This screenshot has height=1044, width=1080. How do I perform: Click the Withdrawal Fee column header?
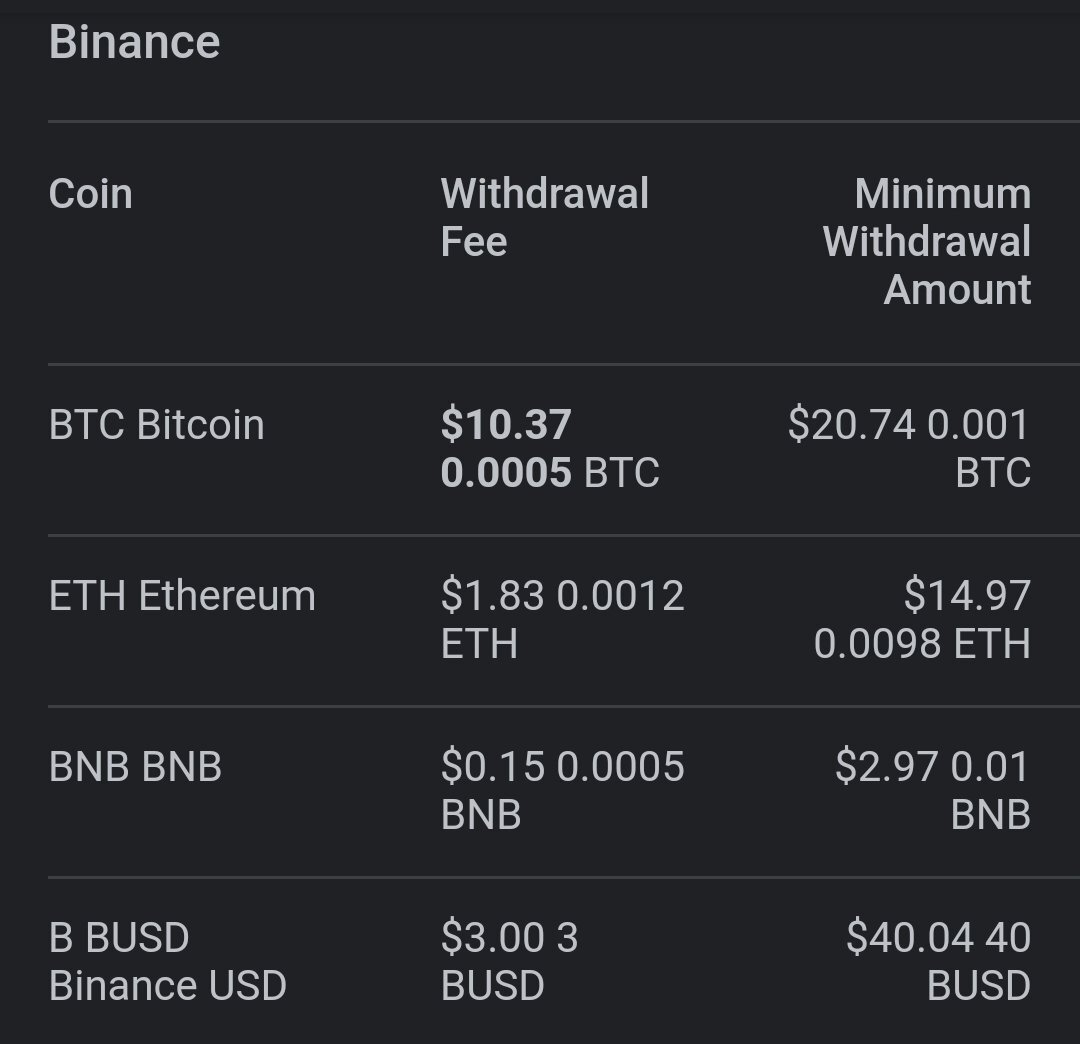point(544,217)
